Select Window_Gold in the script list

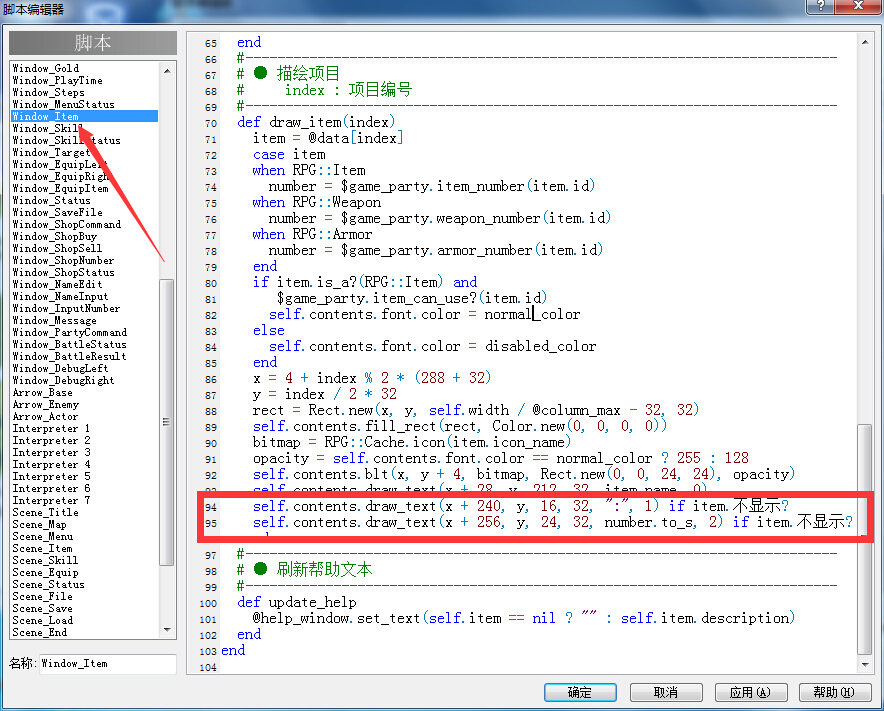(x=46, y=68)
